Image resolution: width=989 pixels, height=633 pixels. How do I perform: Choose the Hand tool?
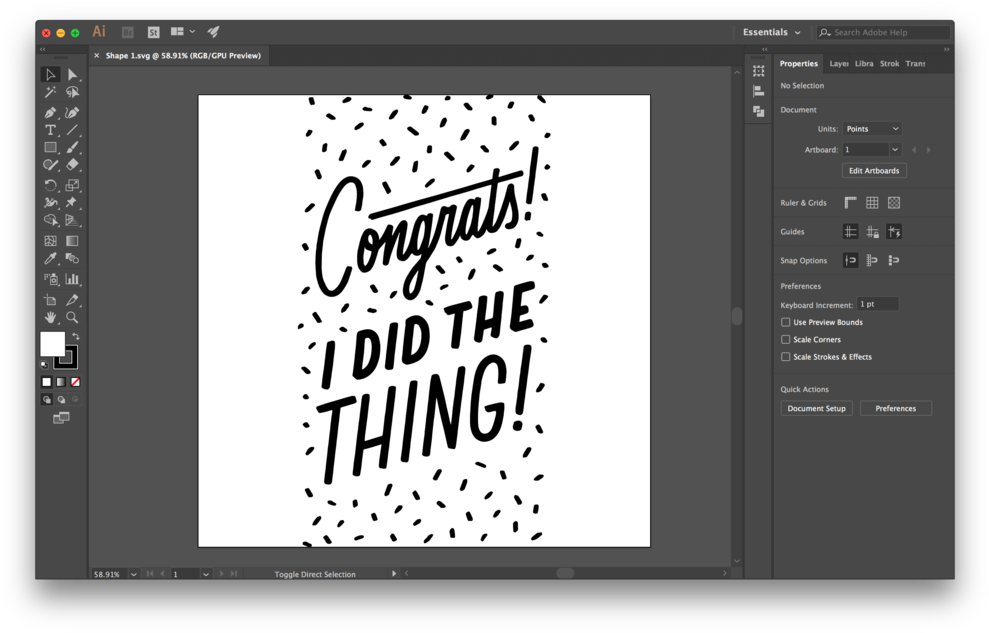click(50, 317)
